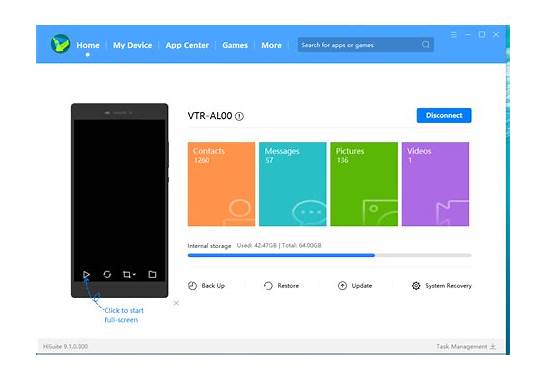Open the Videos tile
The image size is (546, 380).
click(x=435, y=184)
